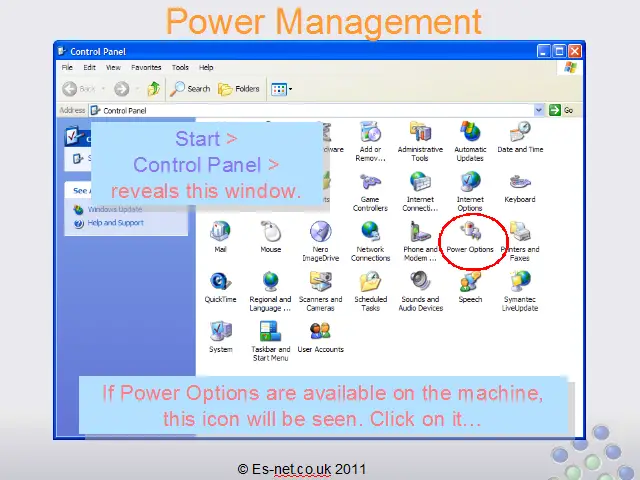This screenshot has width=640, height=480.
Task: Click the Help and Support link
Action: (x=114, y=223)
